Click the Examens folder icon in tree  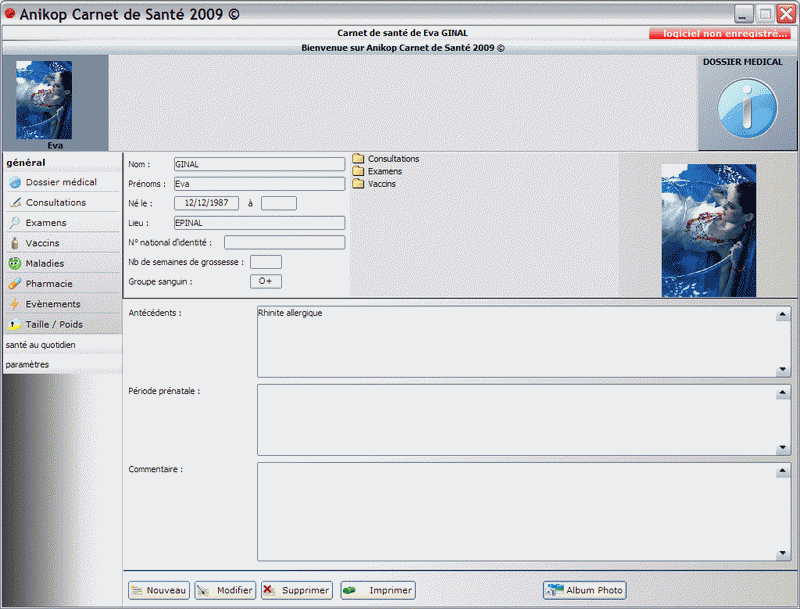[358, 171]
